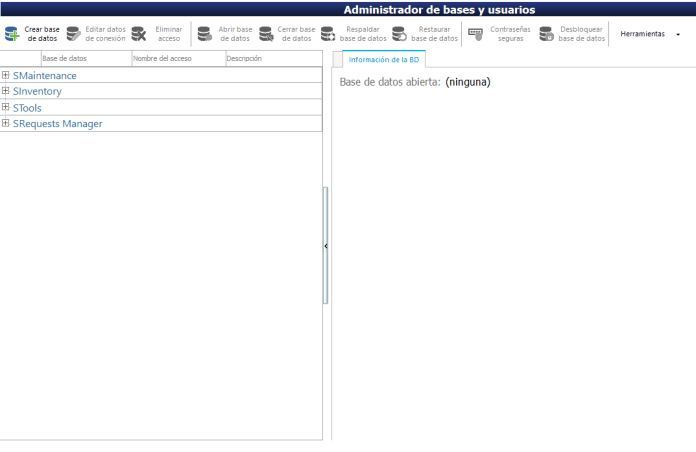Click the Abrir base de datos icon
Viewport: 696px width, 452px height.
[x=204, y=34]
